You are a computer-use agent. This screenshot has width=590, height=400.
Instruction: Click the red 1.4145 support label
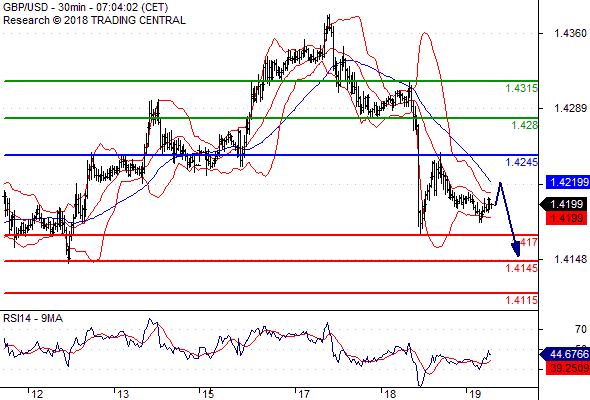[x=522, y=268]
